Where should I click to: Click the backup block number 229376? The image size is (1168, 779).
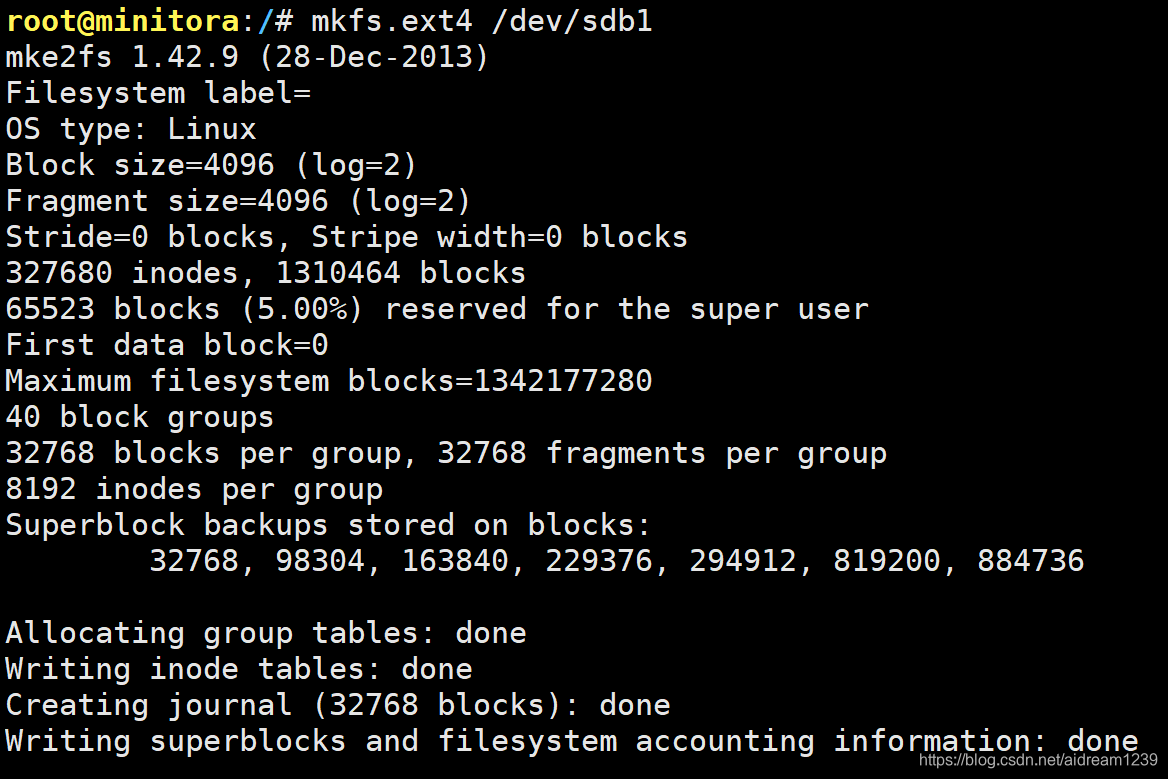[599, 561]
